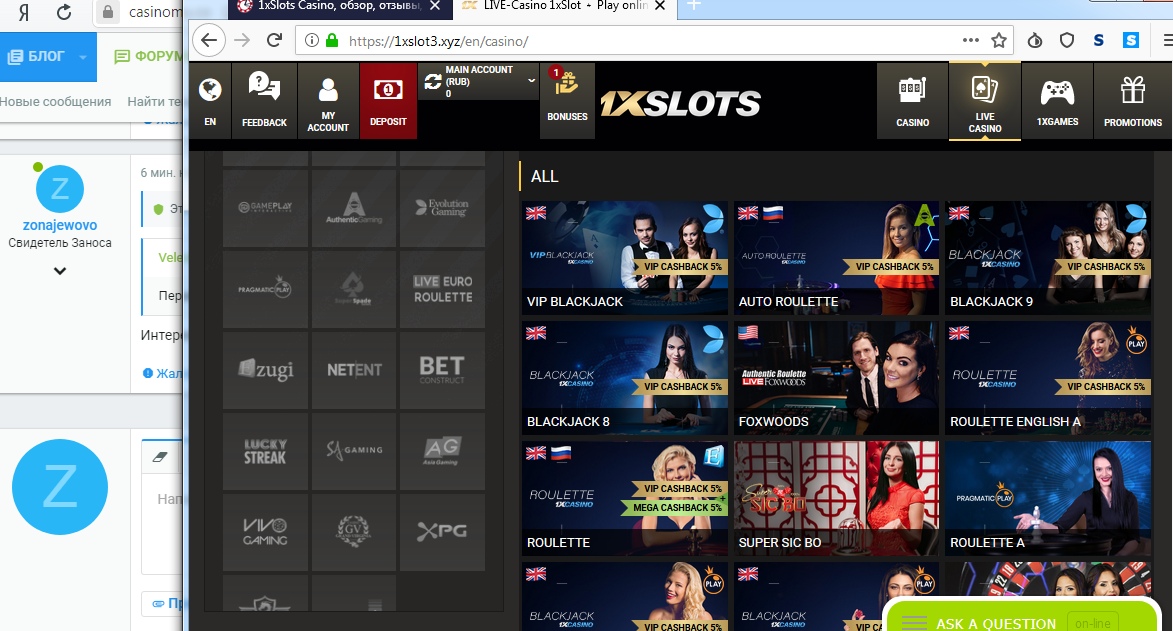Close the 1xSlots Casino обзор tab
Screen dimensions: 1173x631
[x=435, y=6]
